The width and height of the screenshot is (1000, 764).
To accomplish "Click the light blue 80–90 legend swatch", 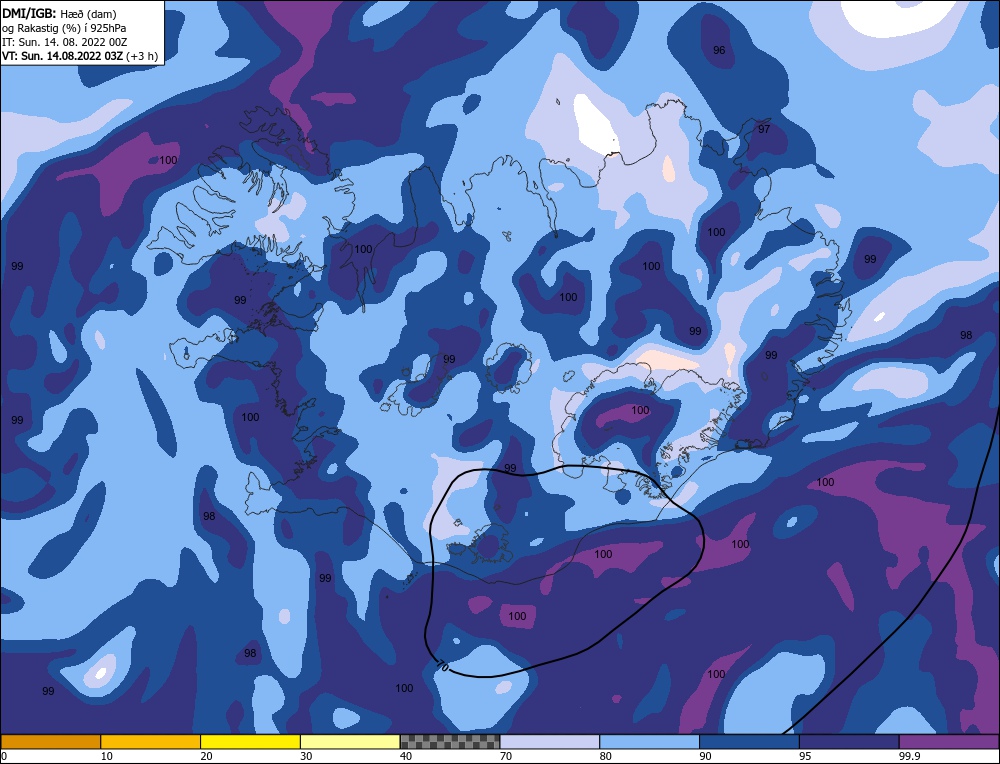I will pos(649,741).
